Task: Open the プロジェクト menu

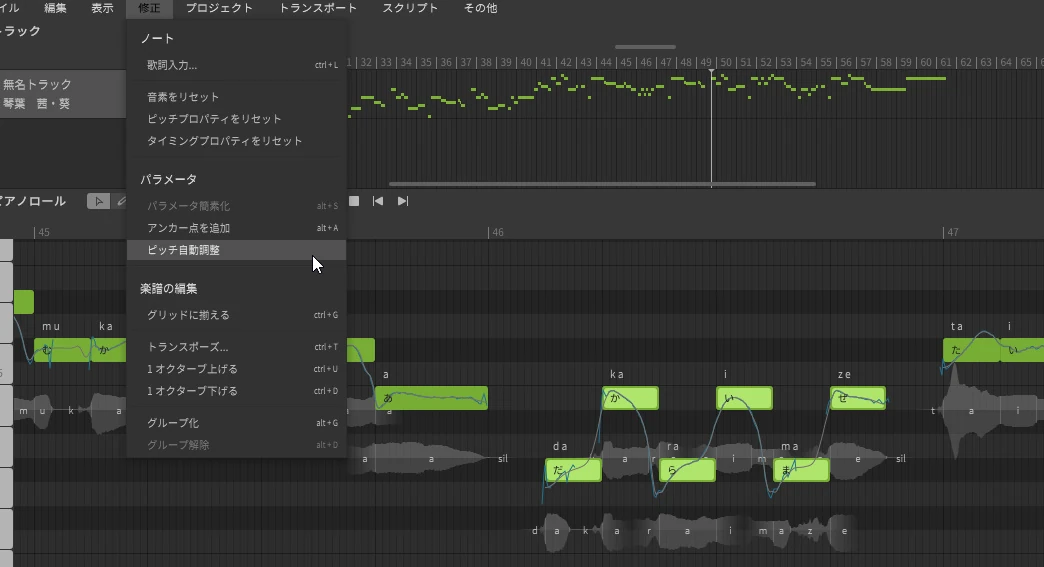Action: pos(219,8)
